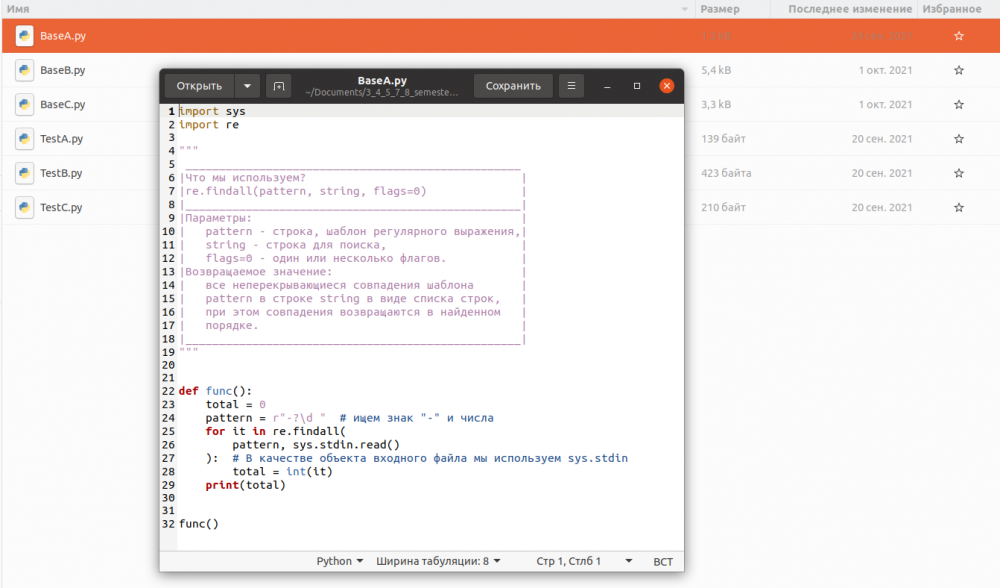Toggle favorite star for BaseC.py
The width and height of the screenshot is (1000, 588).
click(x=958, y=104)
